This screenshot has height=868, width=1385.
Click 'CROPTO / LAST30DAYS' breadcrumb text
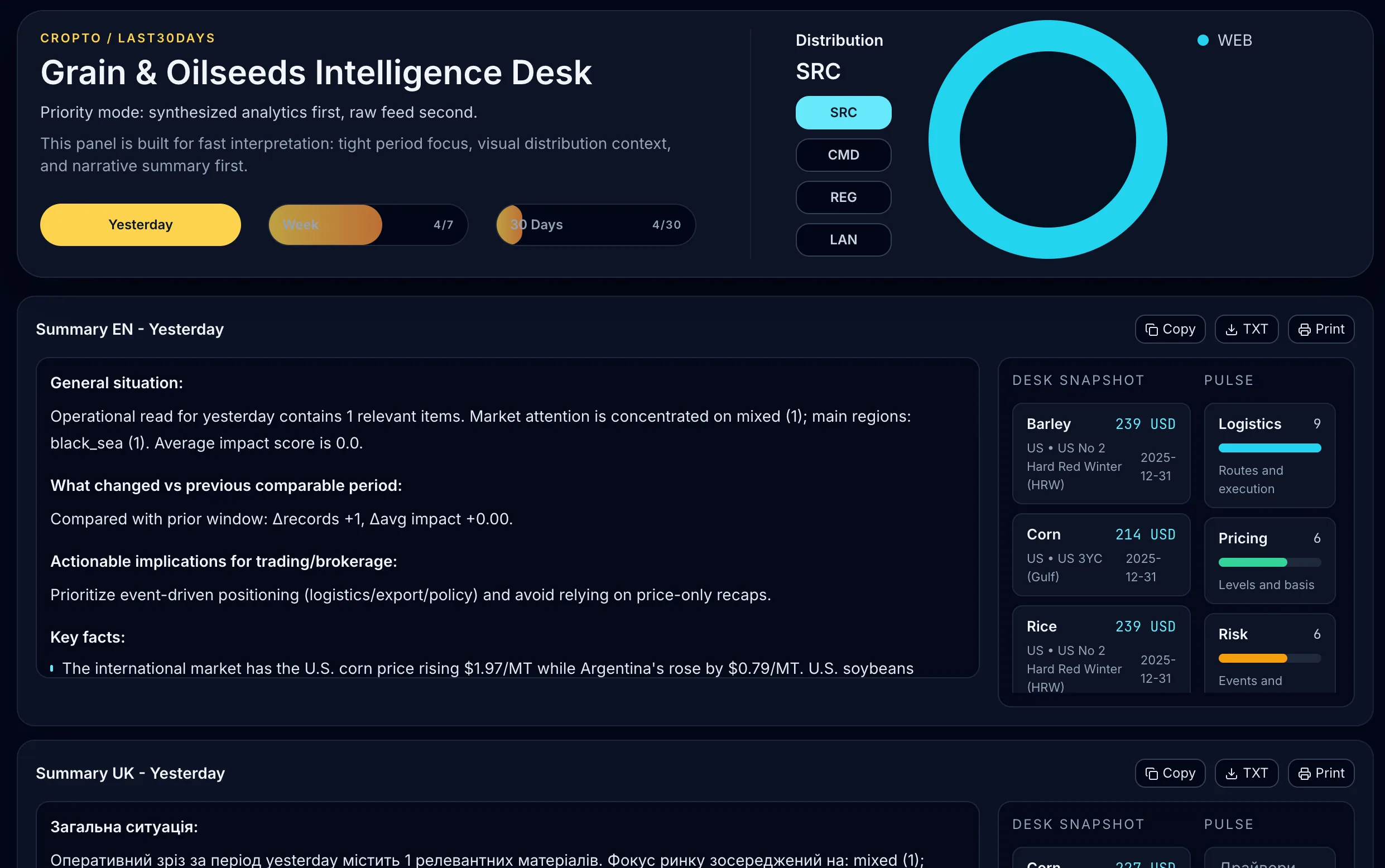pos(127,38)
